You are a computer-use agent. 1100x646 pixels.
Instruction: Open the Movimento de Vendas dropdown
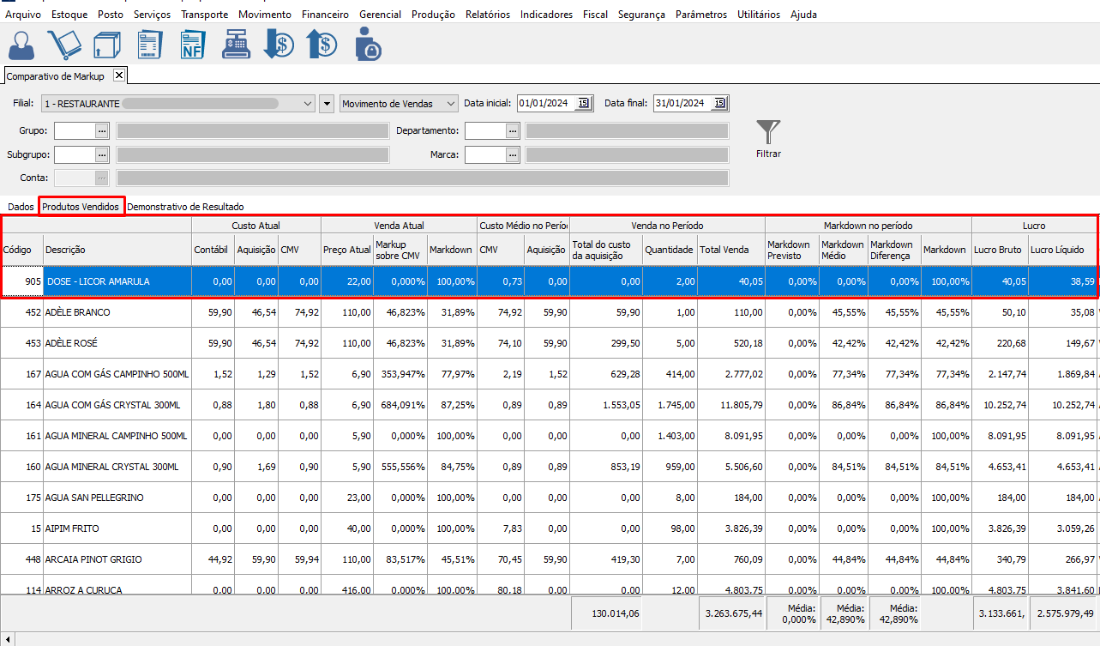[x=450, y=104]
